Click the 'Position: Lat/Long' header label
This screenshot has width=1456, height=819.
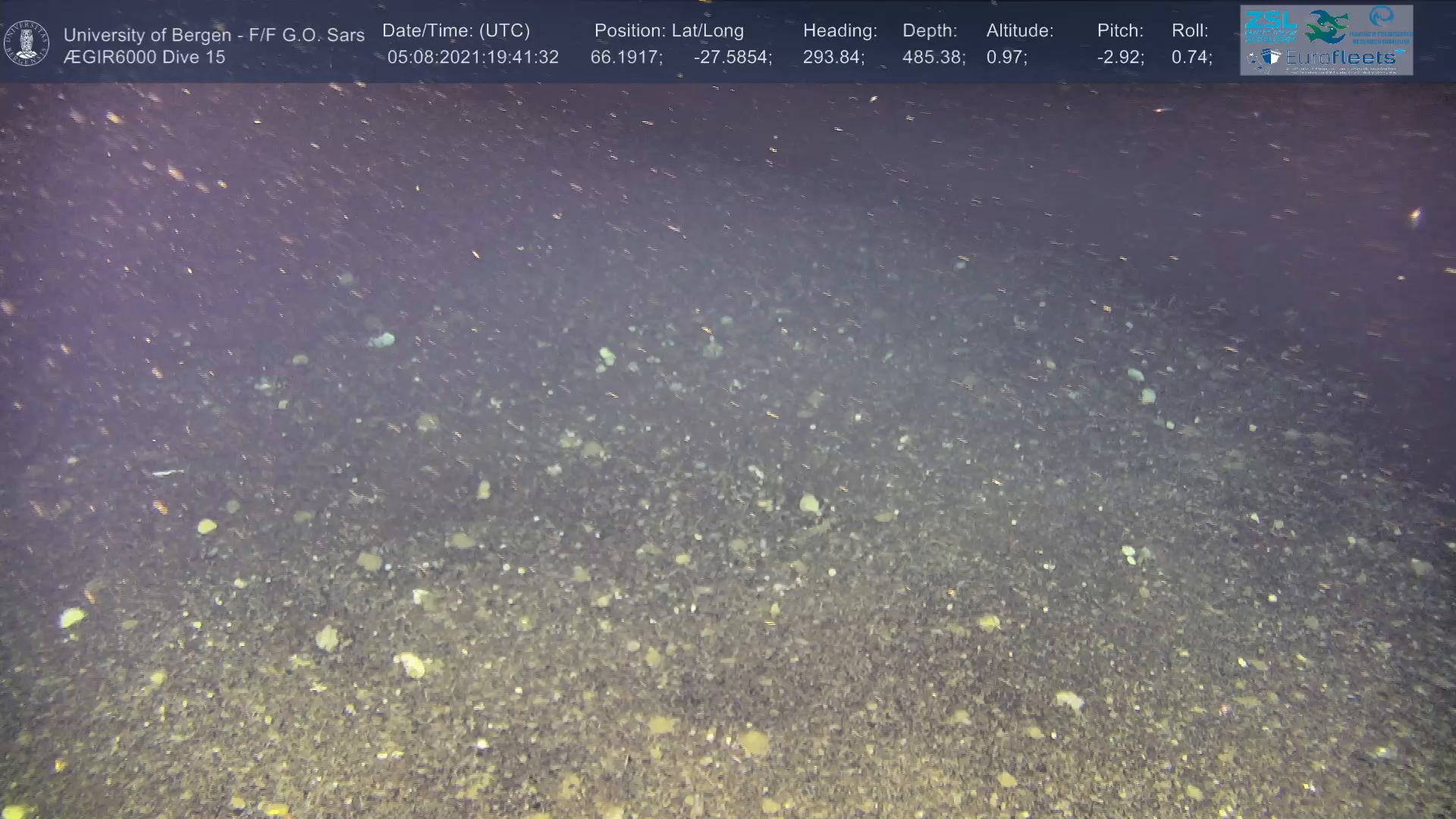coord(668,31)
